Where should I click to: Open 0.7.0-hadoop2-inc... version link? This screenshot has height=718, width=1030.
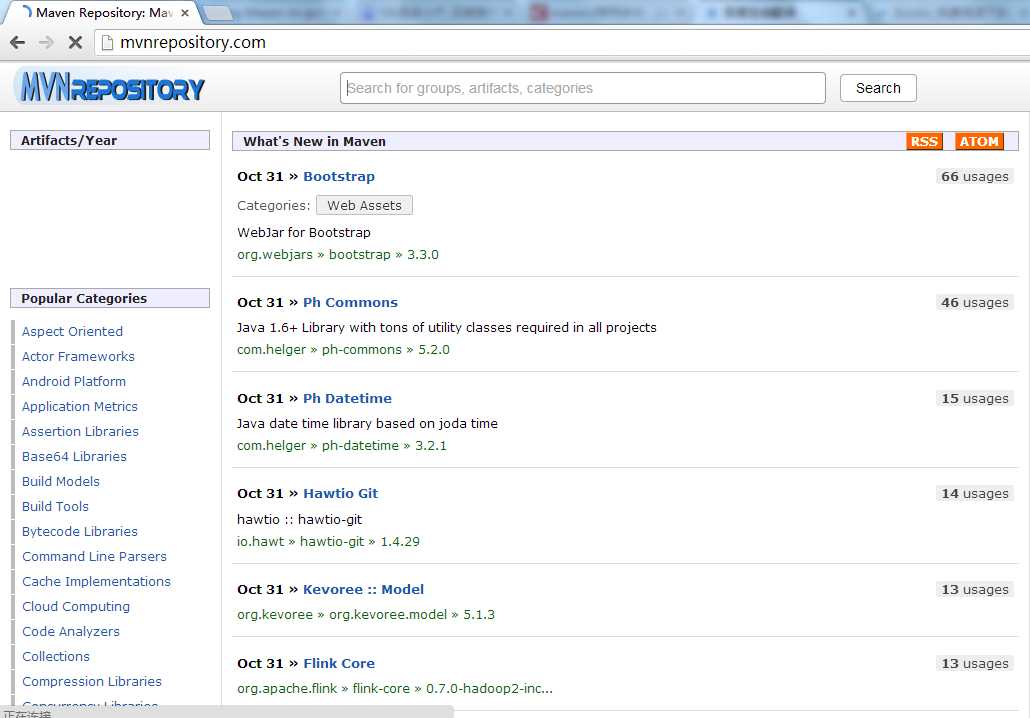tap(489, 688)
